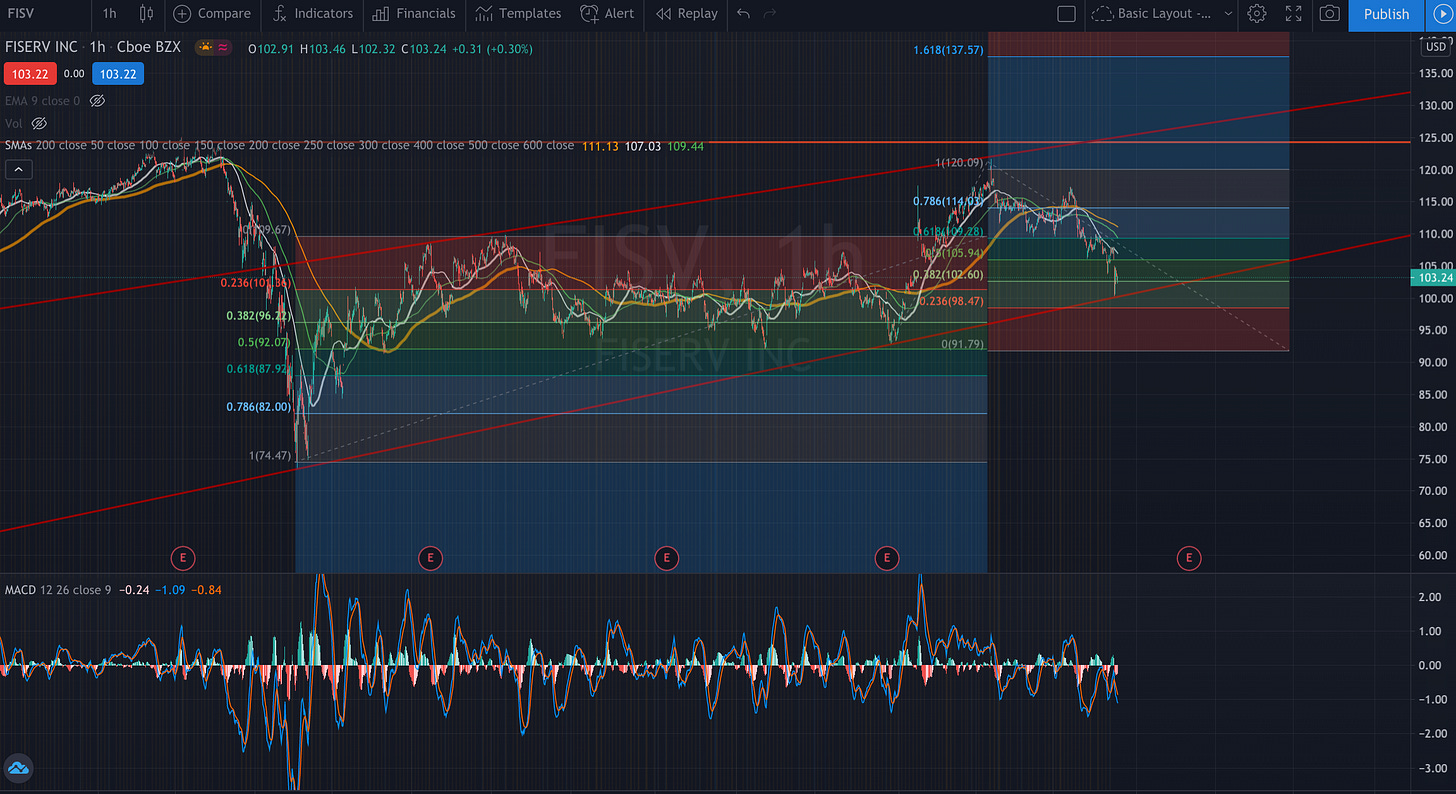Screen dimensions: 1456x794
Task: Open chart settings gear
Action: point(1257,14)
